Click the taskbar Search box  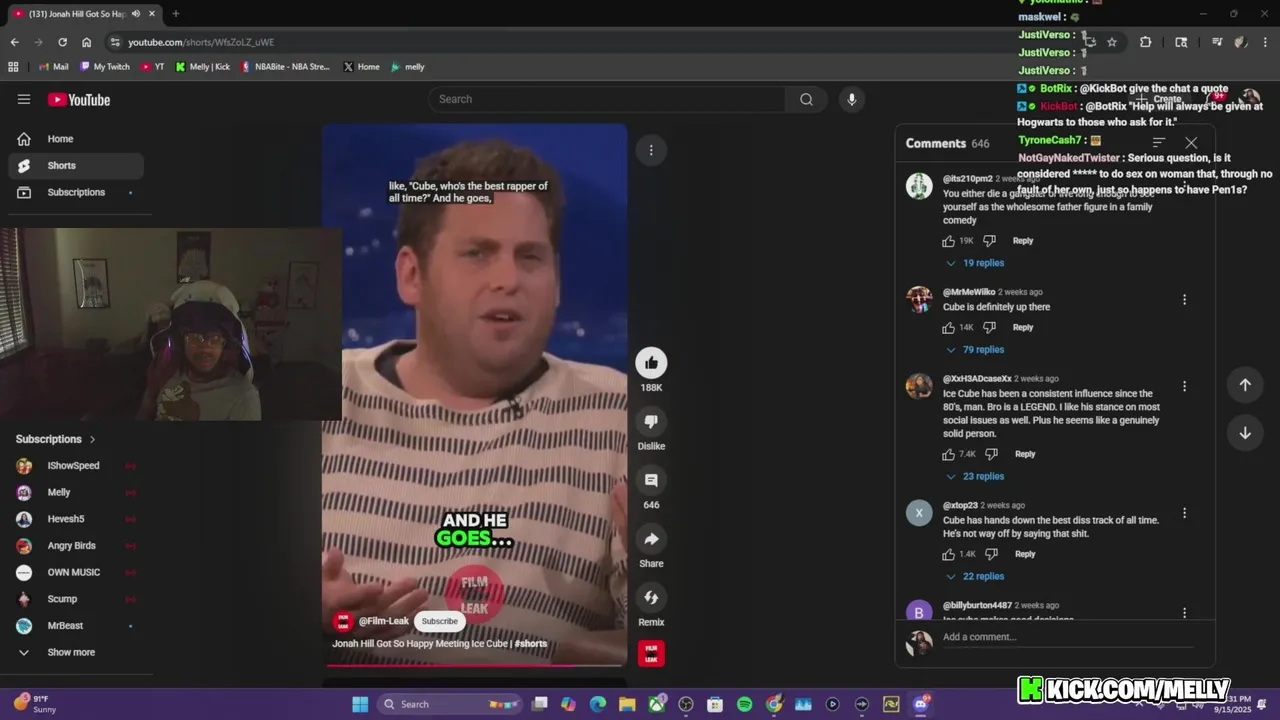tap(450, 704)
